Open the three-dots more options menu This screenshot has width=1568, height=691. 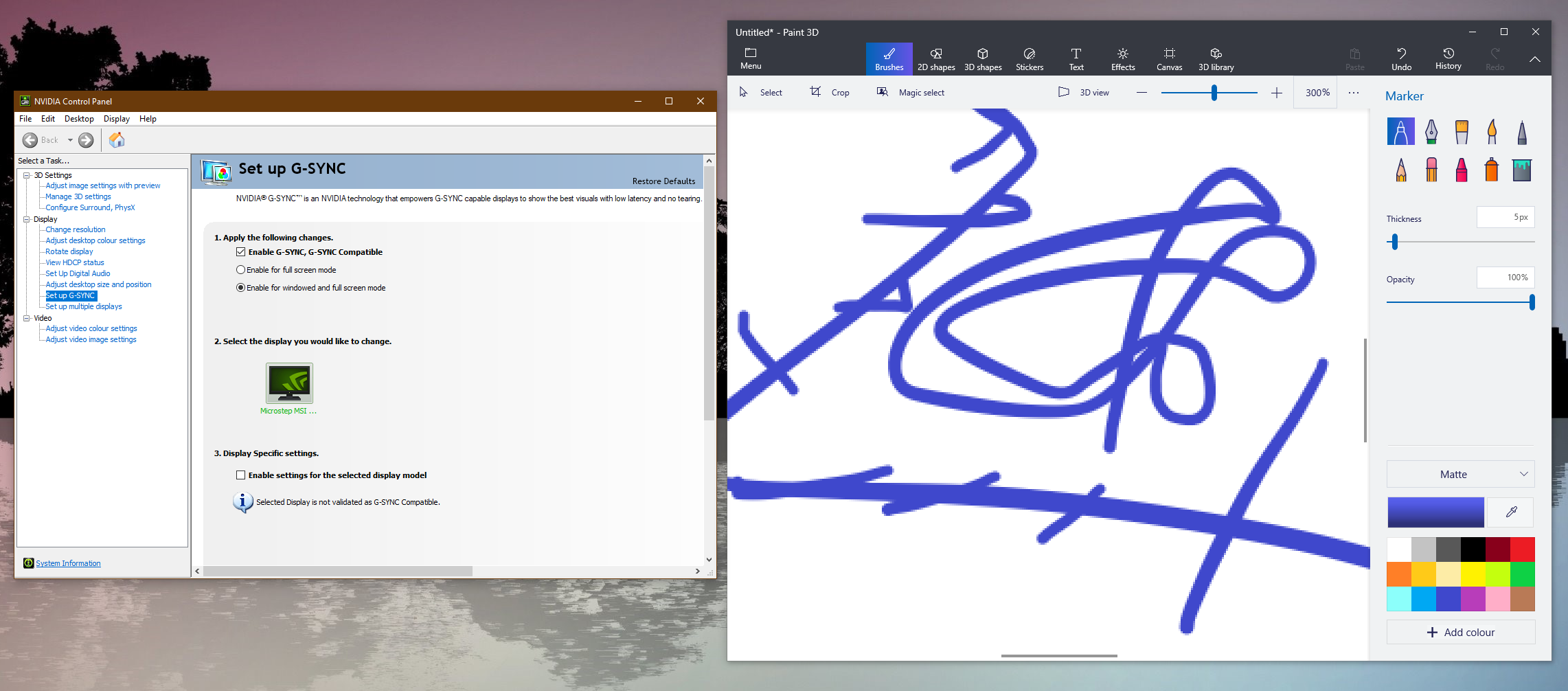click(1354, 93)
